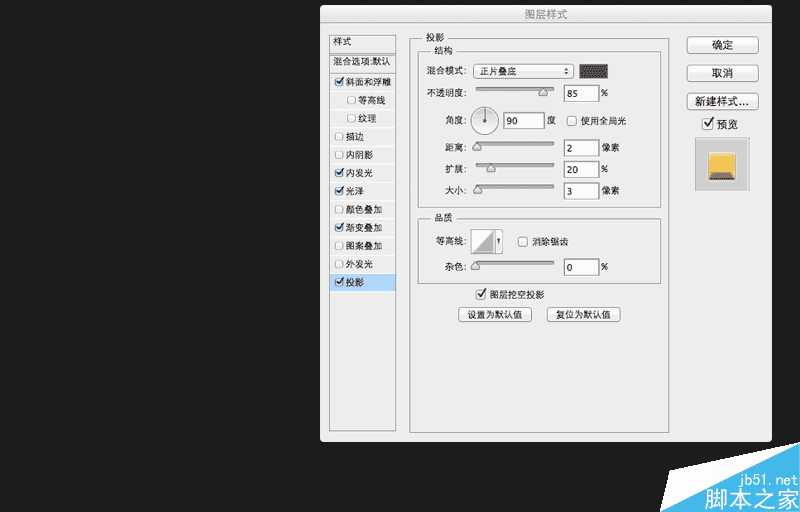Enable the 外发光 outer glow checkbox
The width and height of the screenshot is (800, 512).
[340, 264]
